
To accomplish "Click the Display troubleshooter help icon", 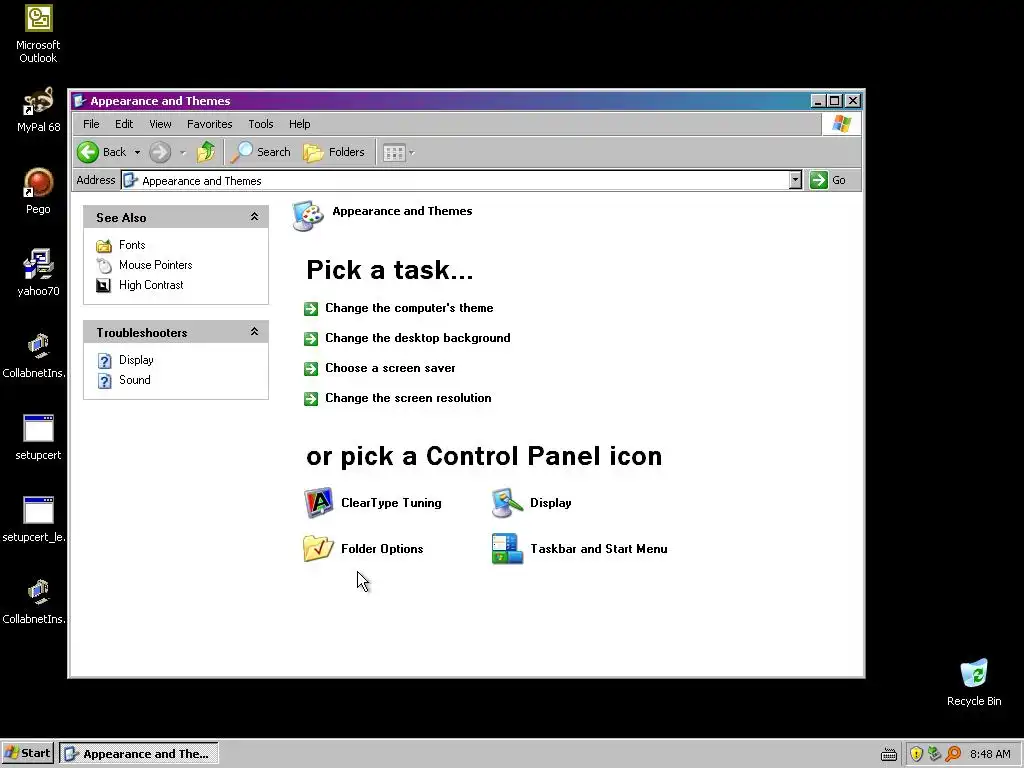I will pos(104,360).
